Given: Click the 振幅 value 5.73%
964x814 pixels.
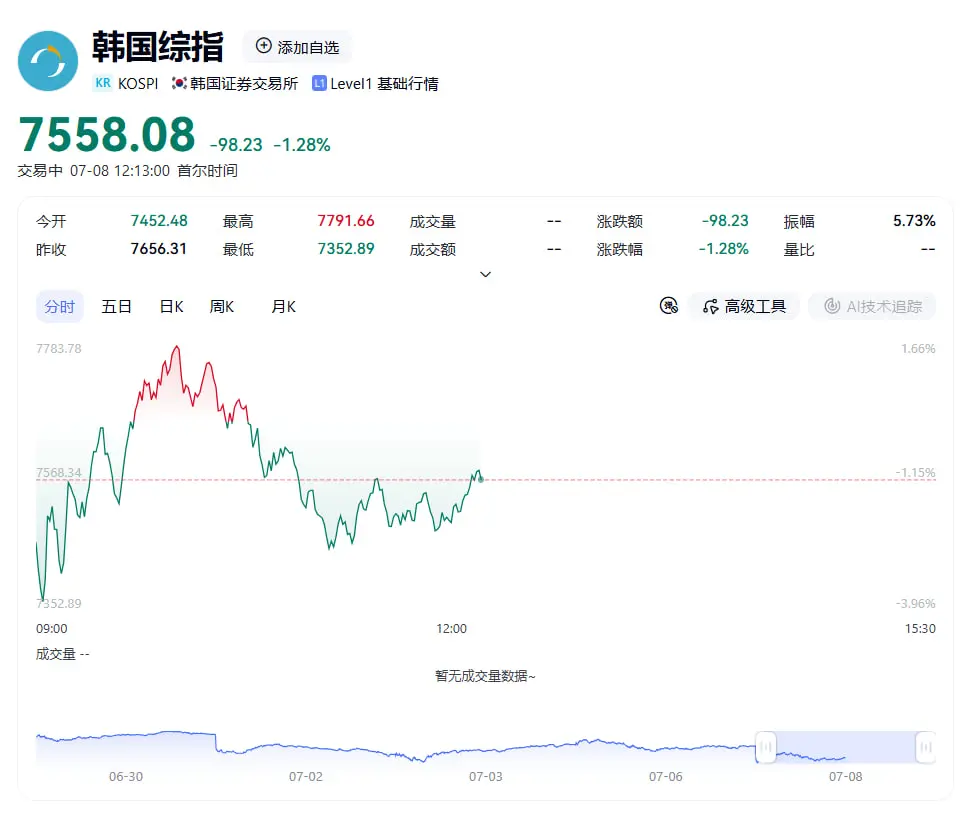Looking at the screenshot, I should [x=914, y=221].
